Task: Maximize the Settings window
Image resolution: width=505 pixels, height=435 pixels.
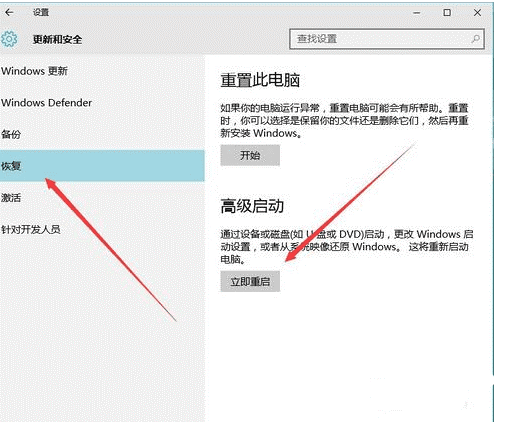Action: point(447,13)
